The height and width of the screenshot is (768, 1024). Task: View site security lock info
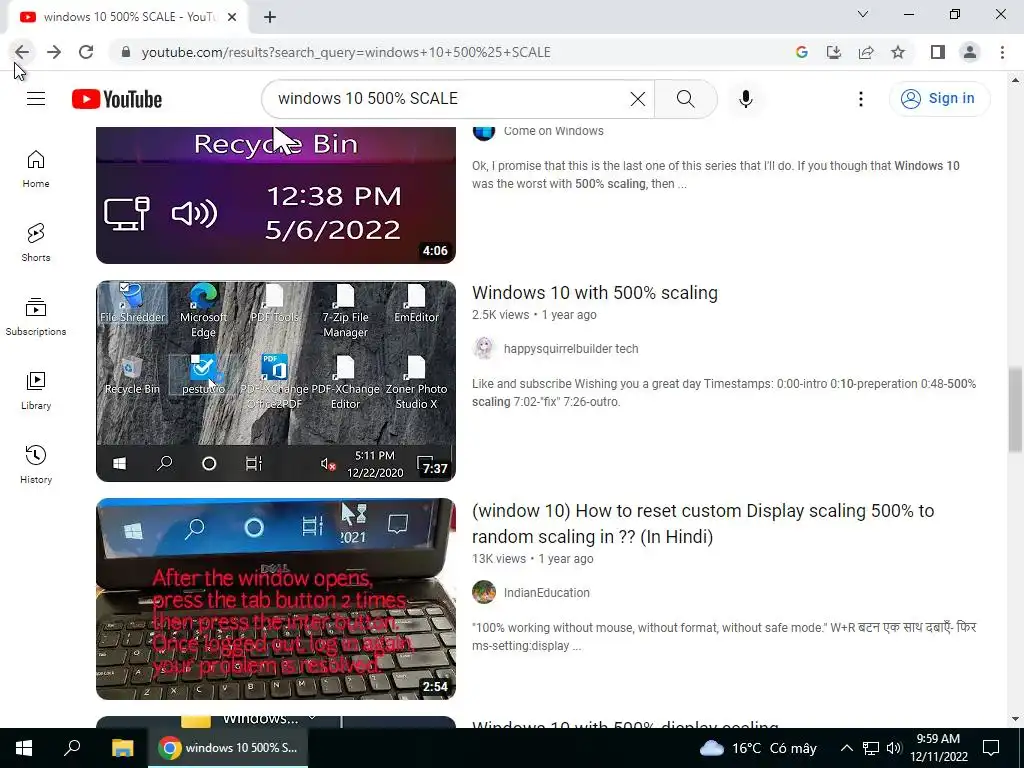pos(126,52)
